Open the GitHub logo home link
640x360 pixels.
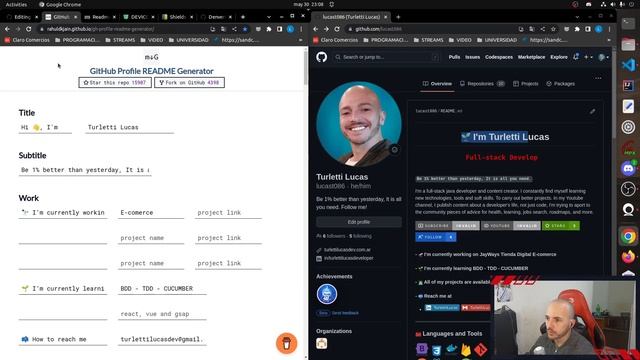pyautogui.click(x=322, y=57)
